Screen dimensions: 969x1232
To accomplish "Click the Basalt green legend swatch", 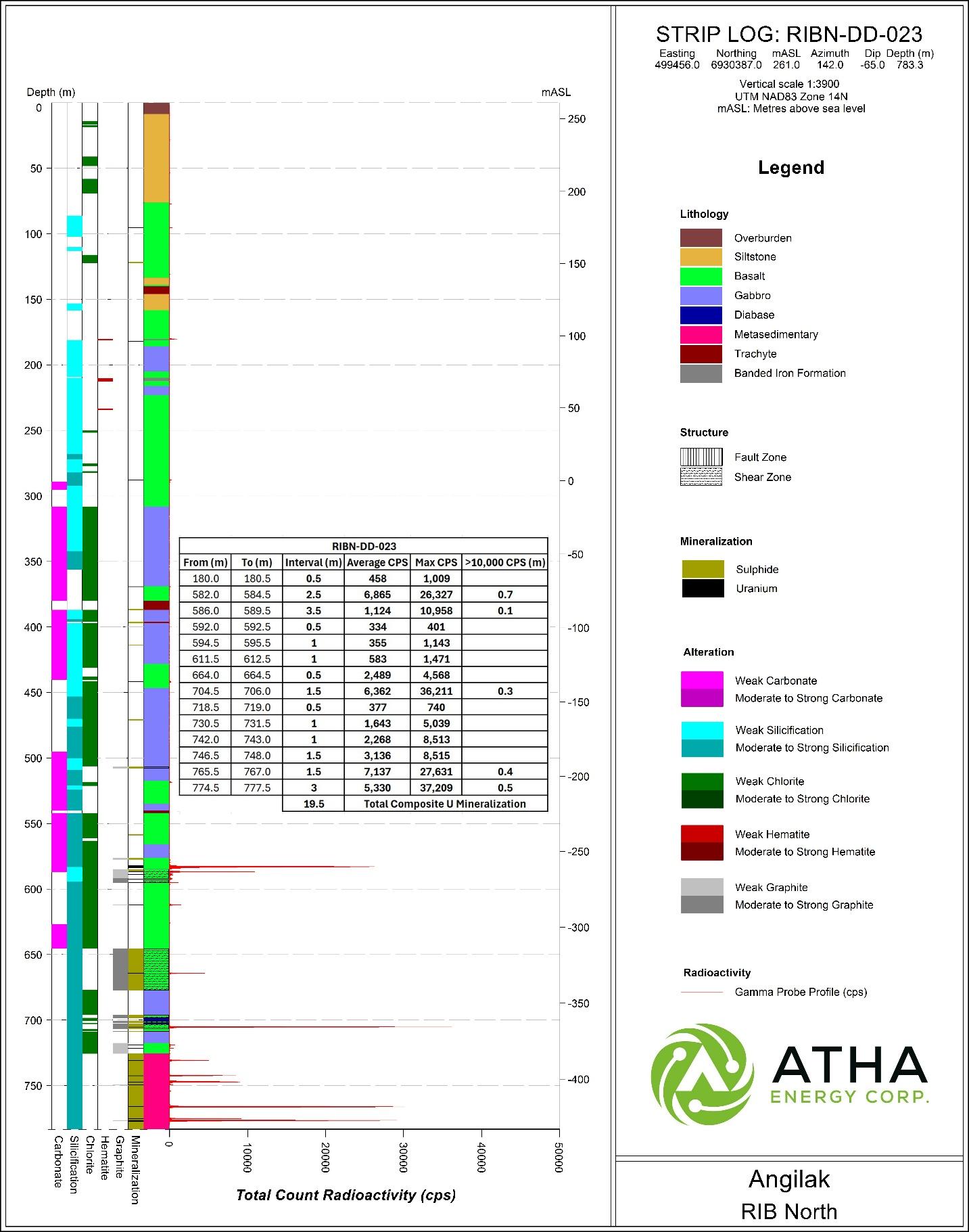I will (x=701, y=276).
